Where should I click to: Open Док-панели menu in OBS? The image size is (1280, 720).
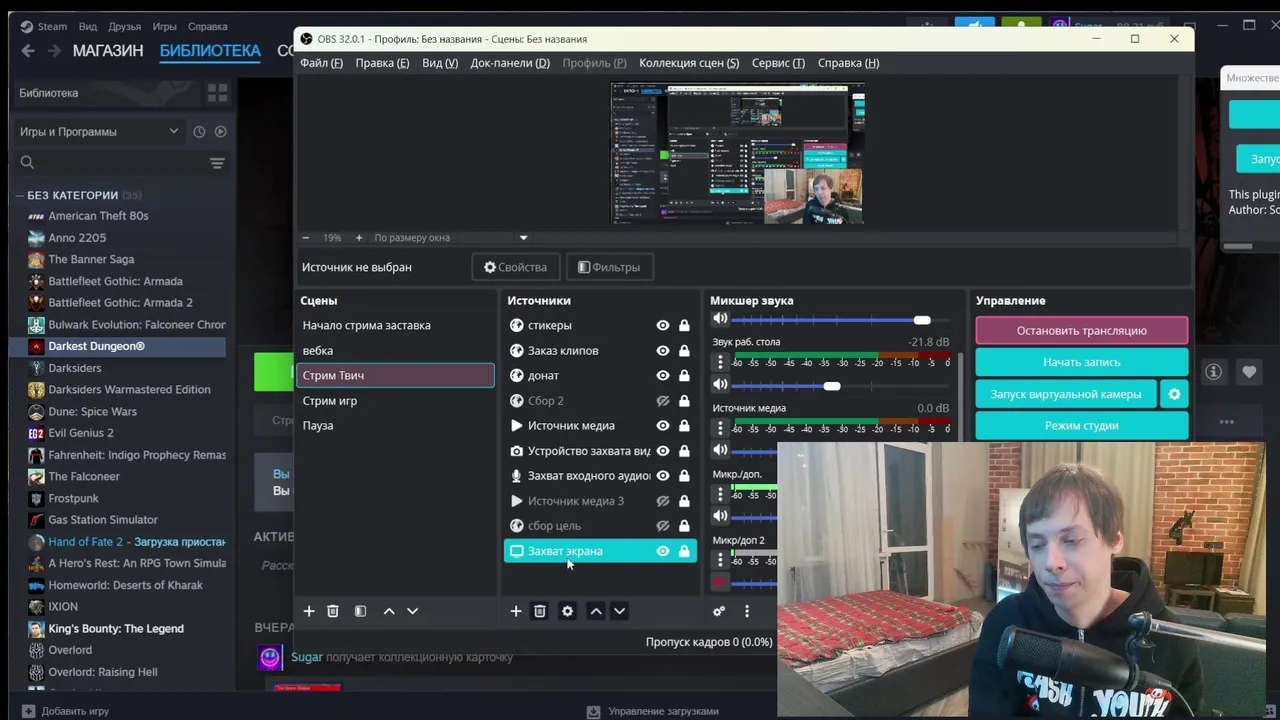click(x=510, y=63)
